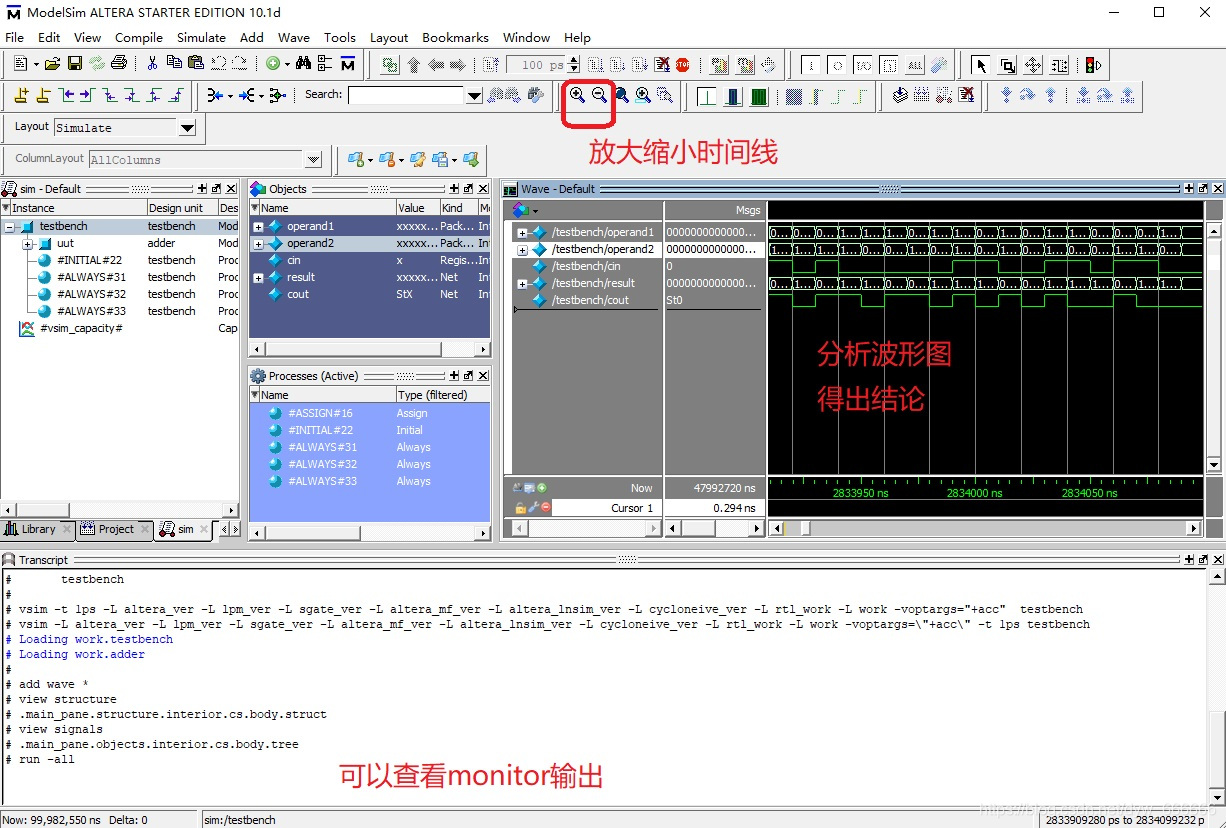Collapse the testbench tree node
Image resolution: width=1226 pixels, height=828 pixels.
[11, 227]
